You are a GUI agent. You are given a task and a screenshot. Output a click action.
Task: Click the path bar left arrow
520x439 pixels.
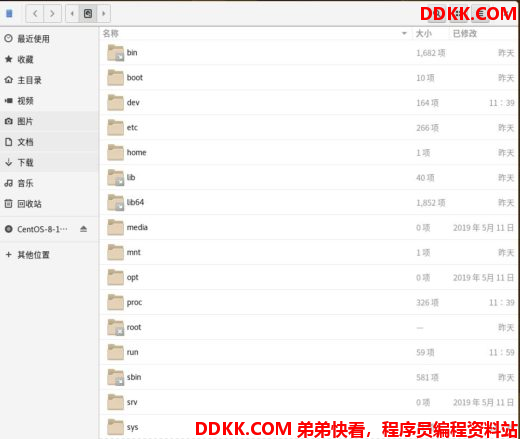pyautogui.click(x=72, y=14)
